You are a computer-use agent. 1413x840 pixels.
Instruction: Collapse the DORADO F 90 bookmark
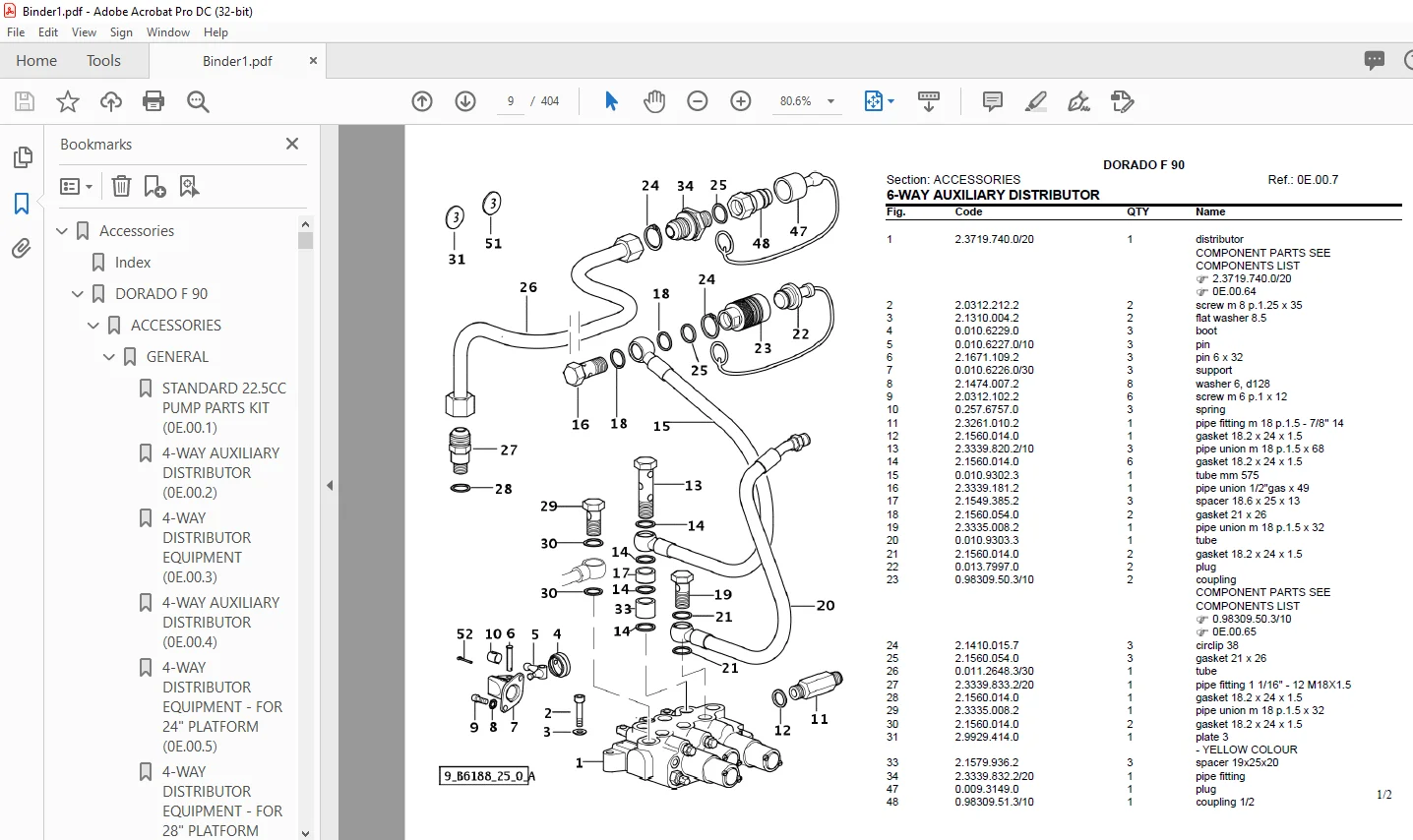(79, 294)
